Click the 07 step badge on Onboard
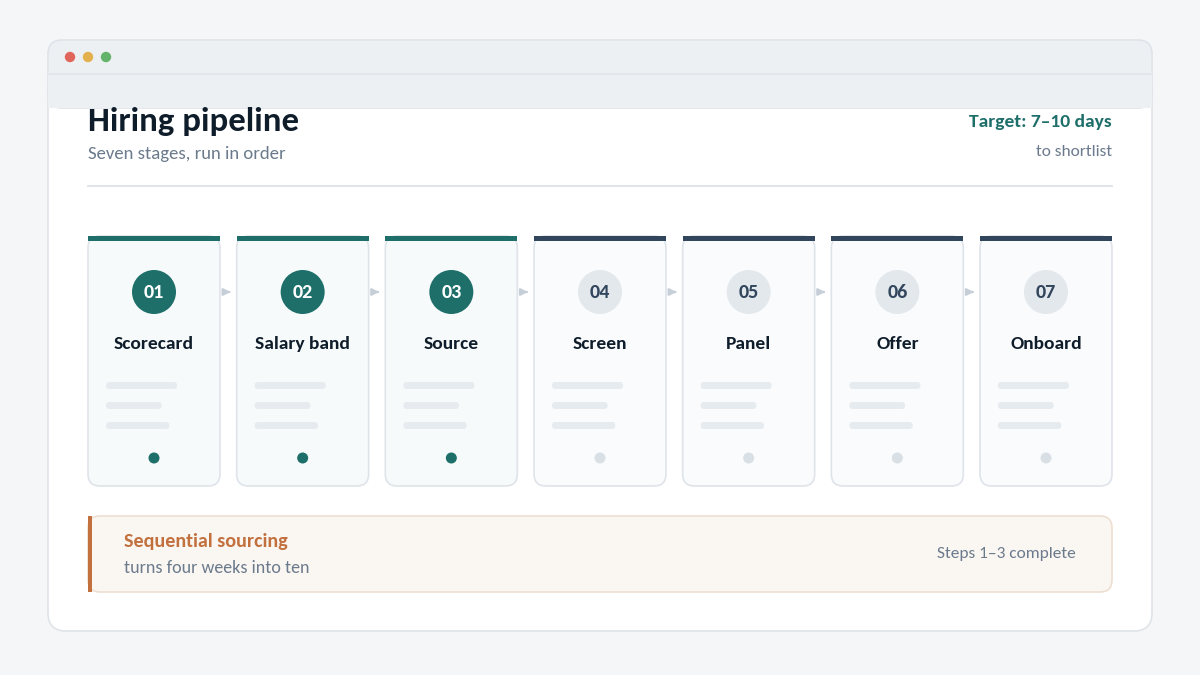This screenshot has width=1200, height=675. (1046, 292)
